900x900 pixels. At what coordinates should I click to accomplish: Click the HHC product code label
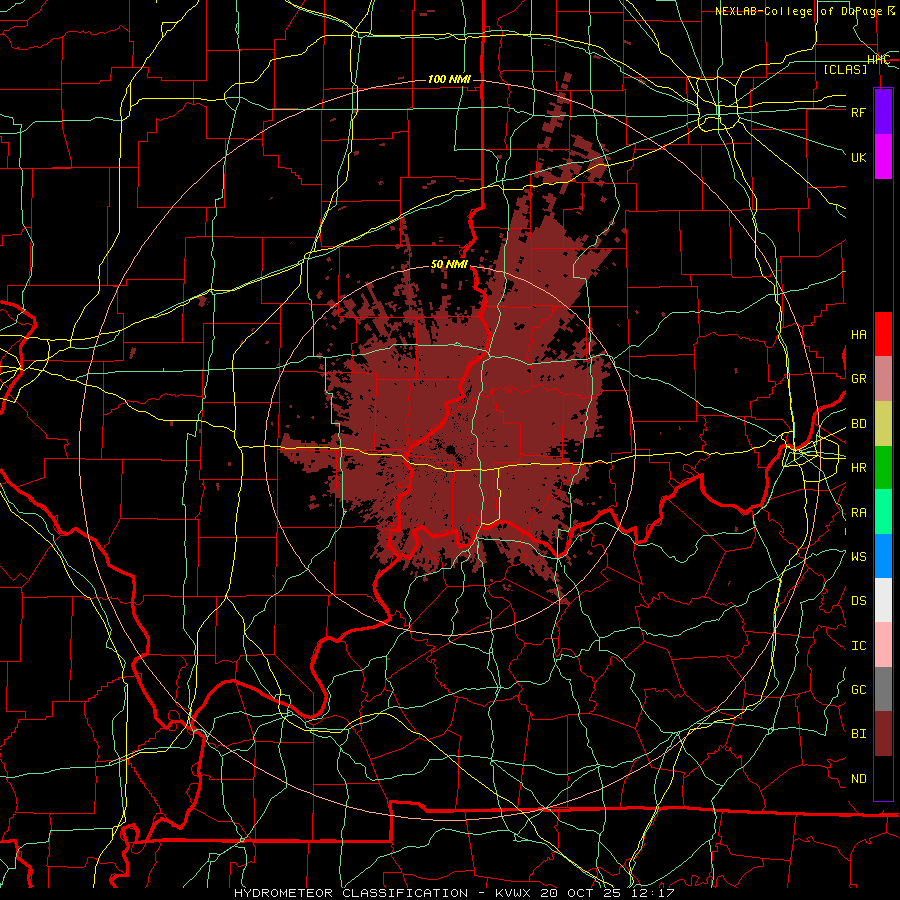(x=878, y=60)
